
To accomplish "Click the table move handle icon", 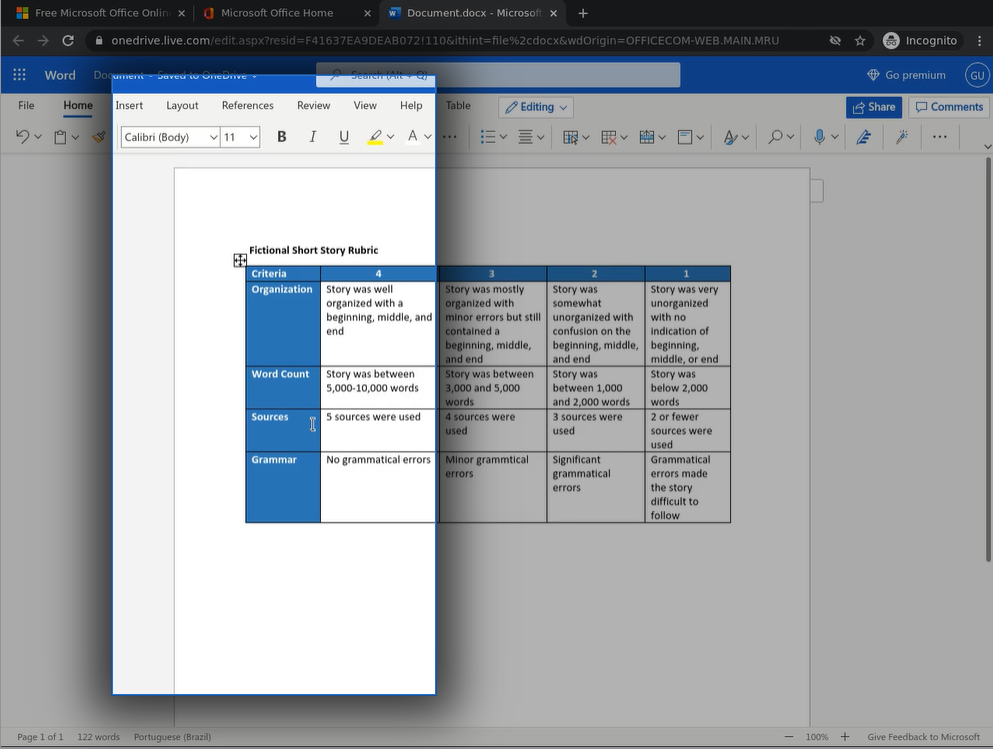I will [x=240, y=261].
